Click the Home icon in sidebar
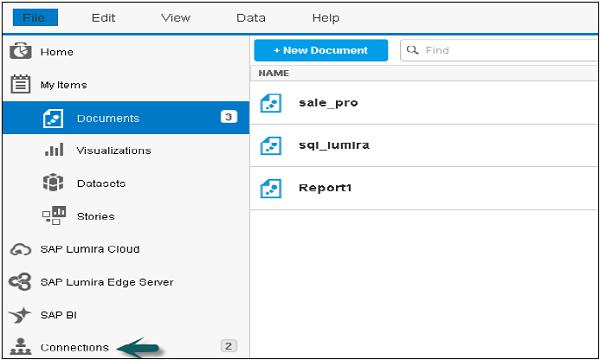This screenshot has height=360, width=600. pyautogui.click(x=20, y=51)
